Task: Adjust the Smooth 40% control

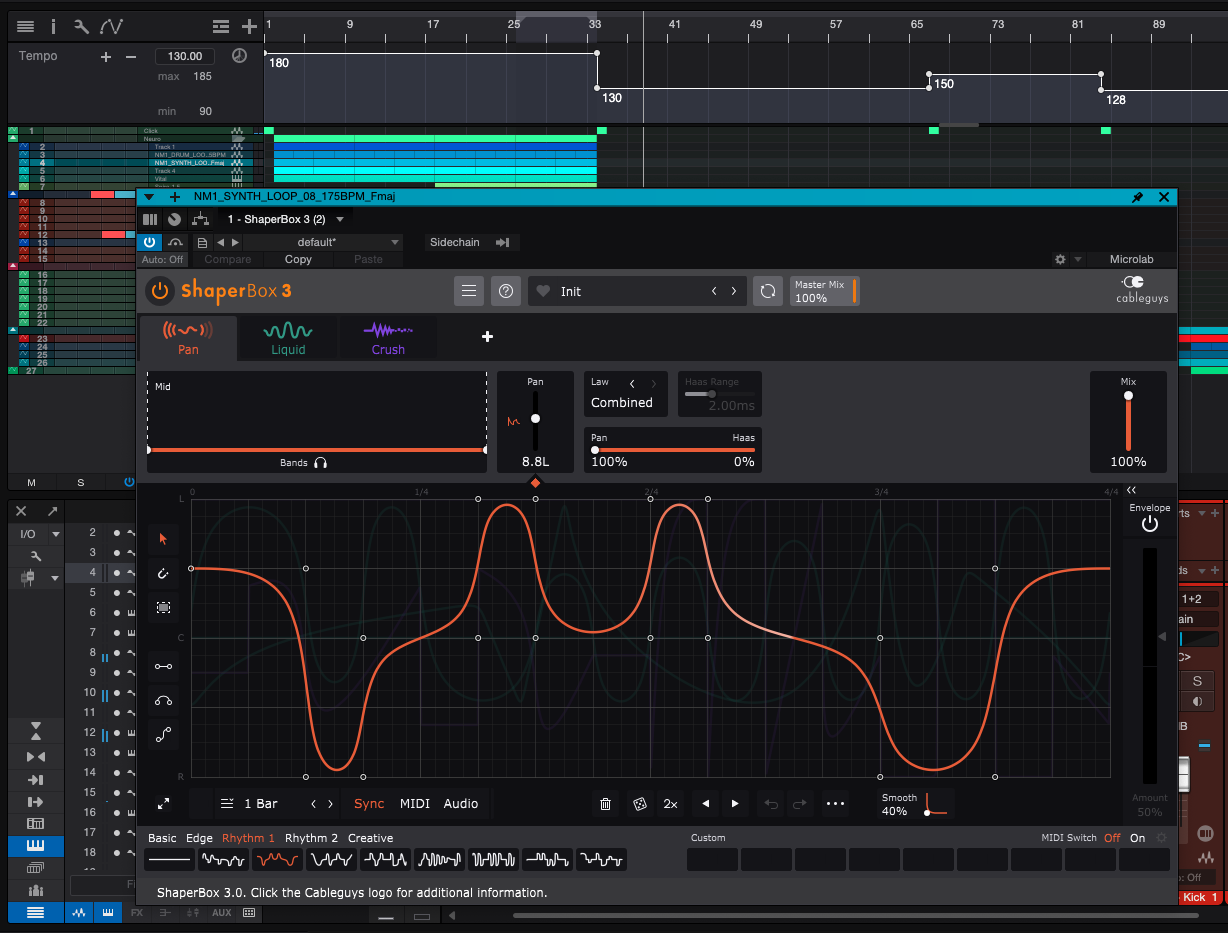Action: pos(917,804)
